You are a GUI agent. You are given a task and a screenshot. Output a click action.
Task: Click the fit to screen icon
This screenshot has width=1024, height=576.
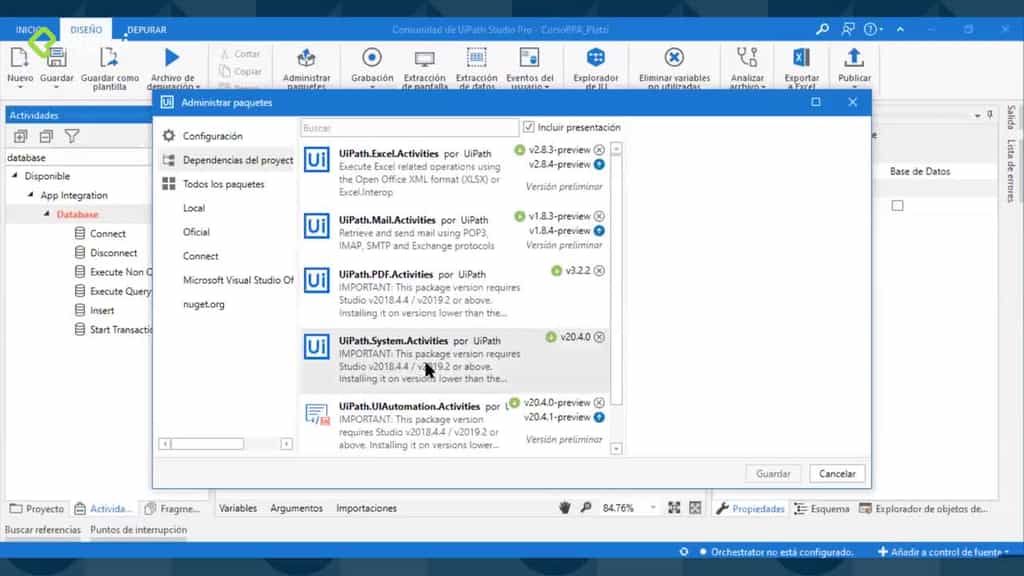[x=674, y=508]
